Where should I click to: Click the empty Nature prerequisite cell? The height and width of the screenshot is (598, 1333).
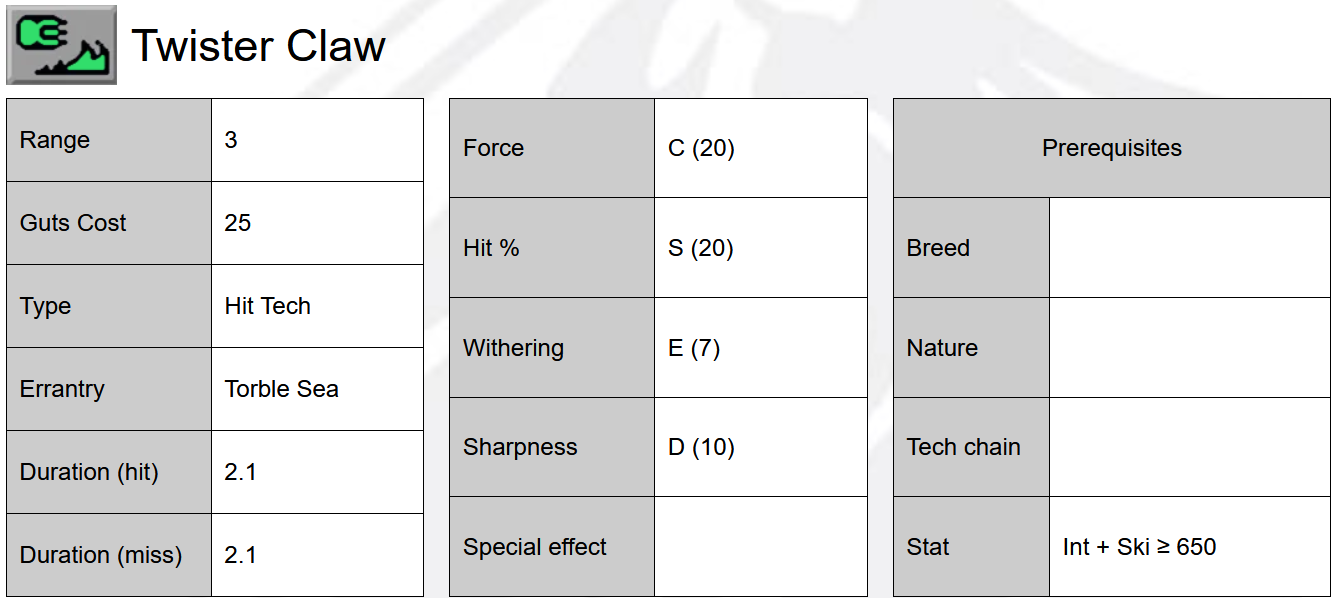click(x=1189, y=348)
